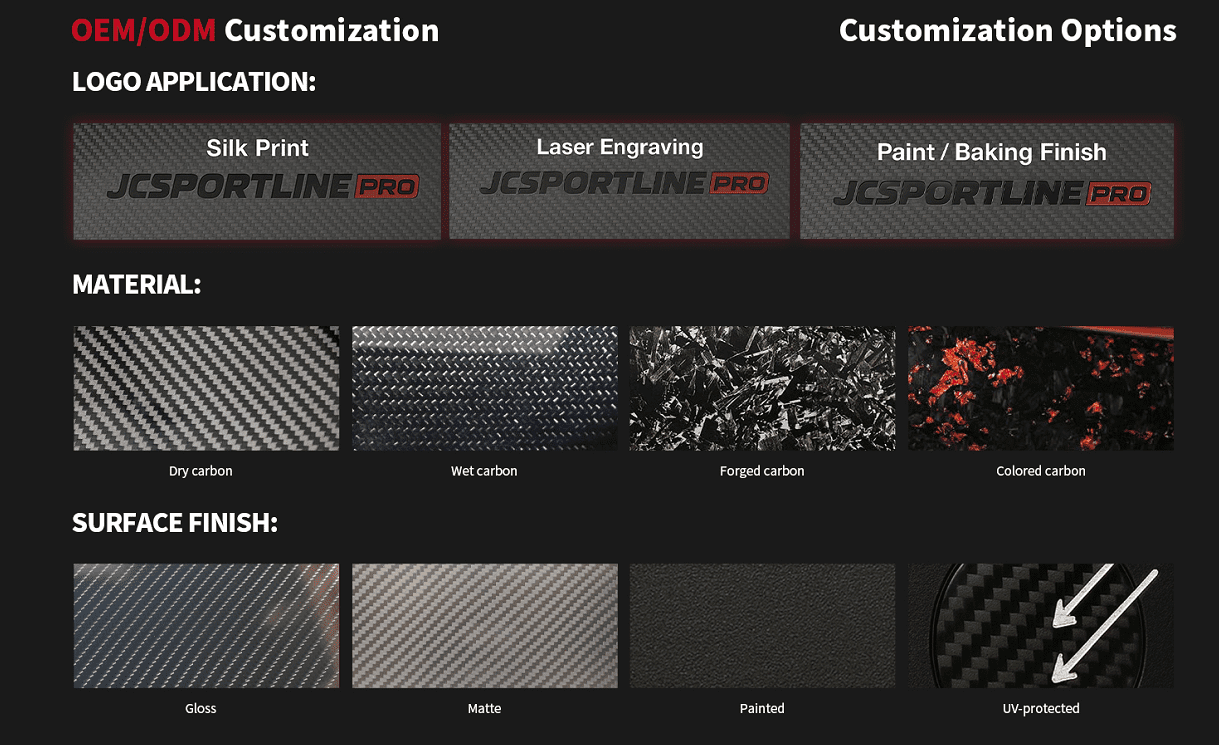Select the UV-protected image with white arrows
The image size is (1219, 745).
[x=1040, y=625]
